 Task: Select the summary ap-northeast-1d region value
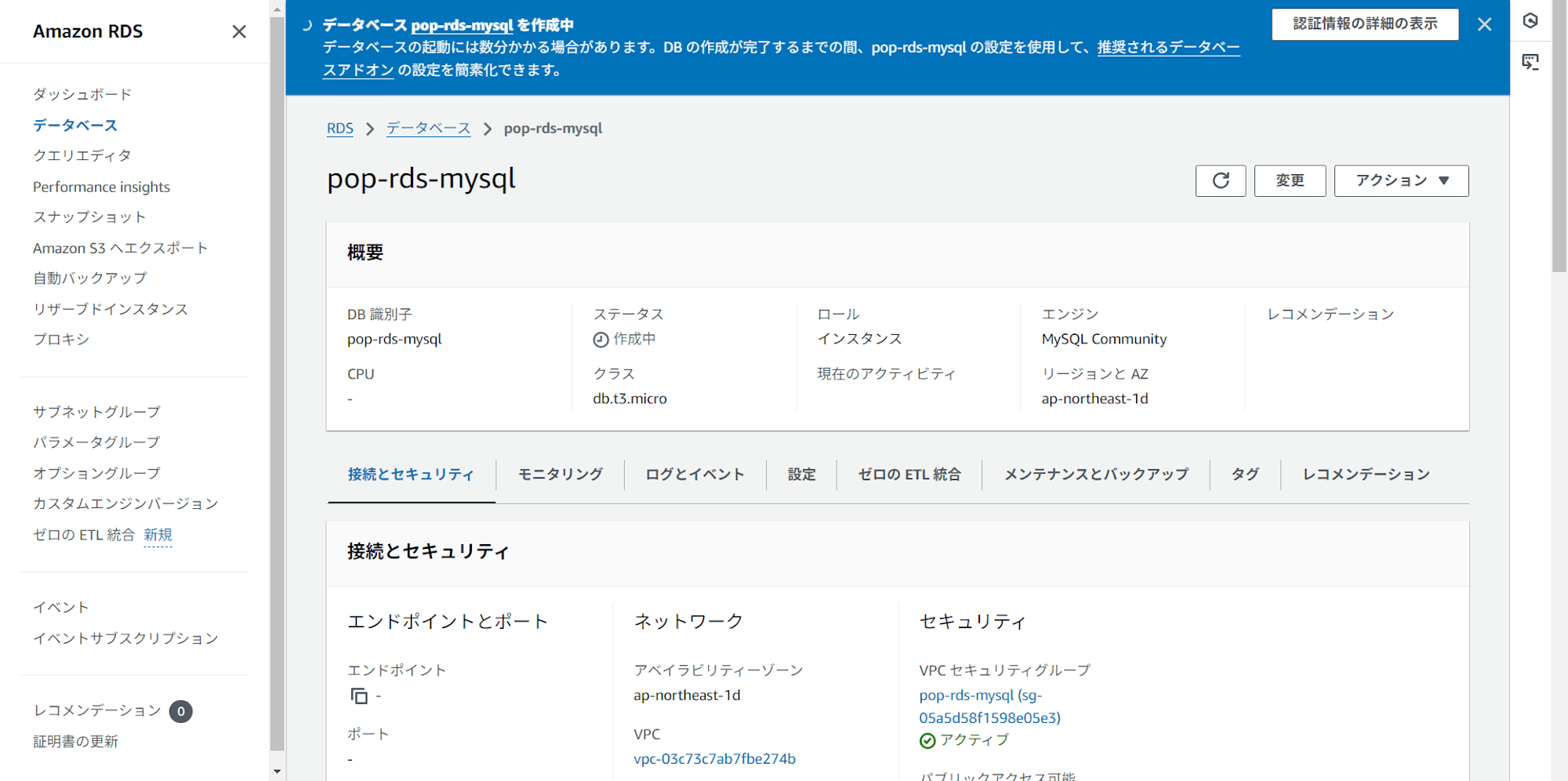tap(1094, 398)
